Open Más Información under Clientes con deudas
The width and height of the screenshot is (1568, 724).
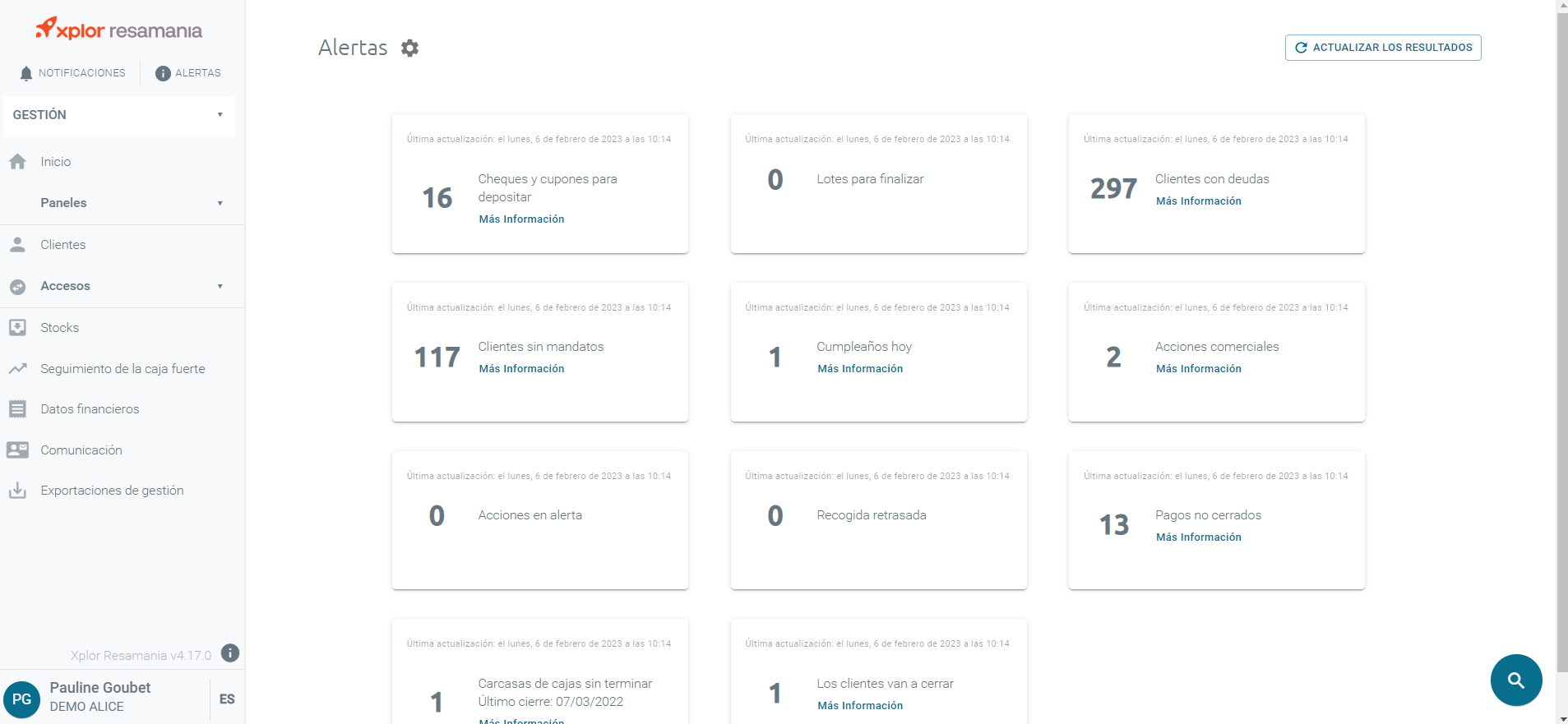(x=1198, y=201)
